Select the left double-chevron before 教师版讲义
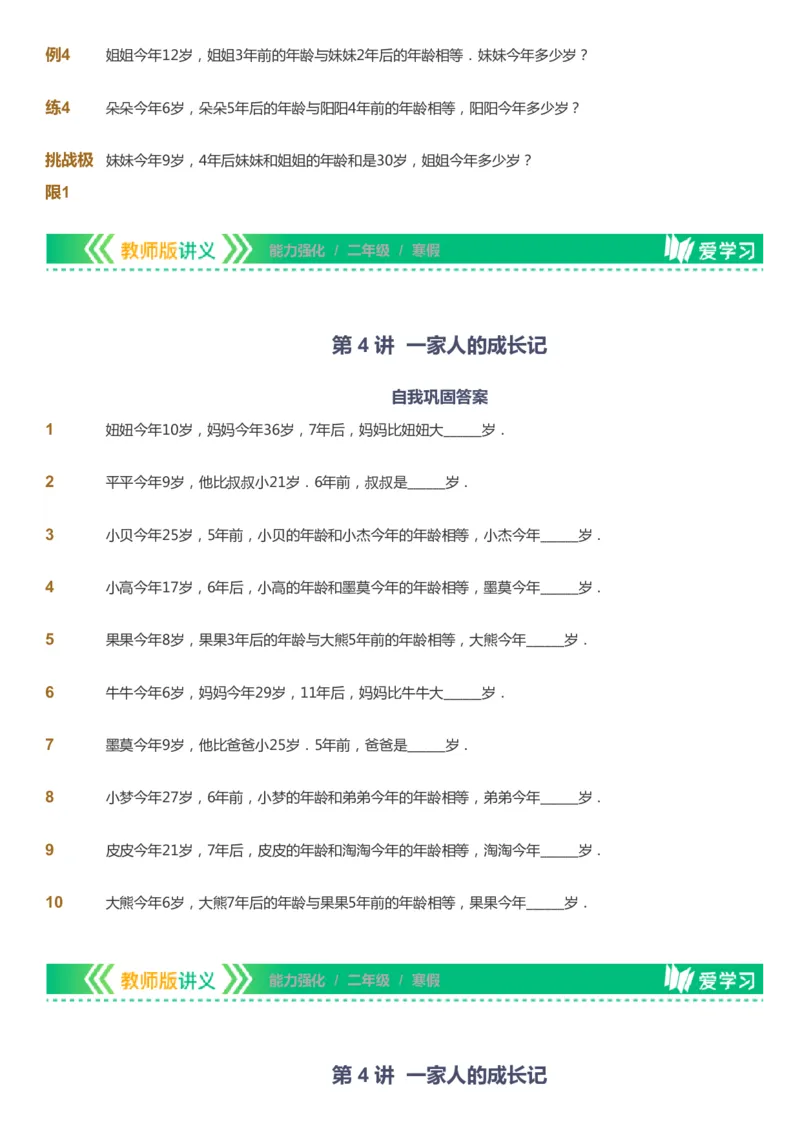The height and width of the screenshot is (1133, 800). (x=95, y=250)
